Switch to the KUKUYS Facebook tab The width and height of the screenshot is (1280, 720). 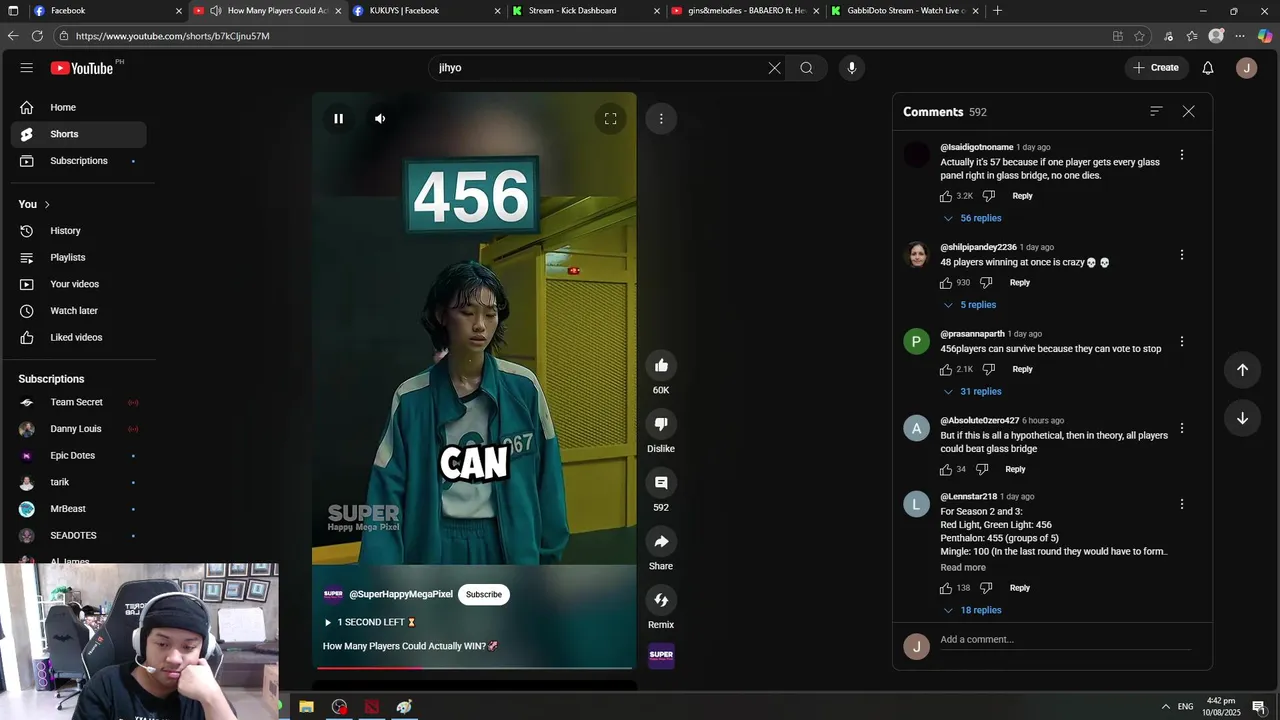[426, 11]
